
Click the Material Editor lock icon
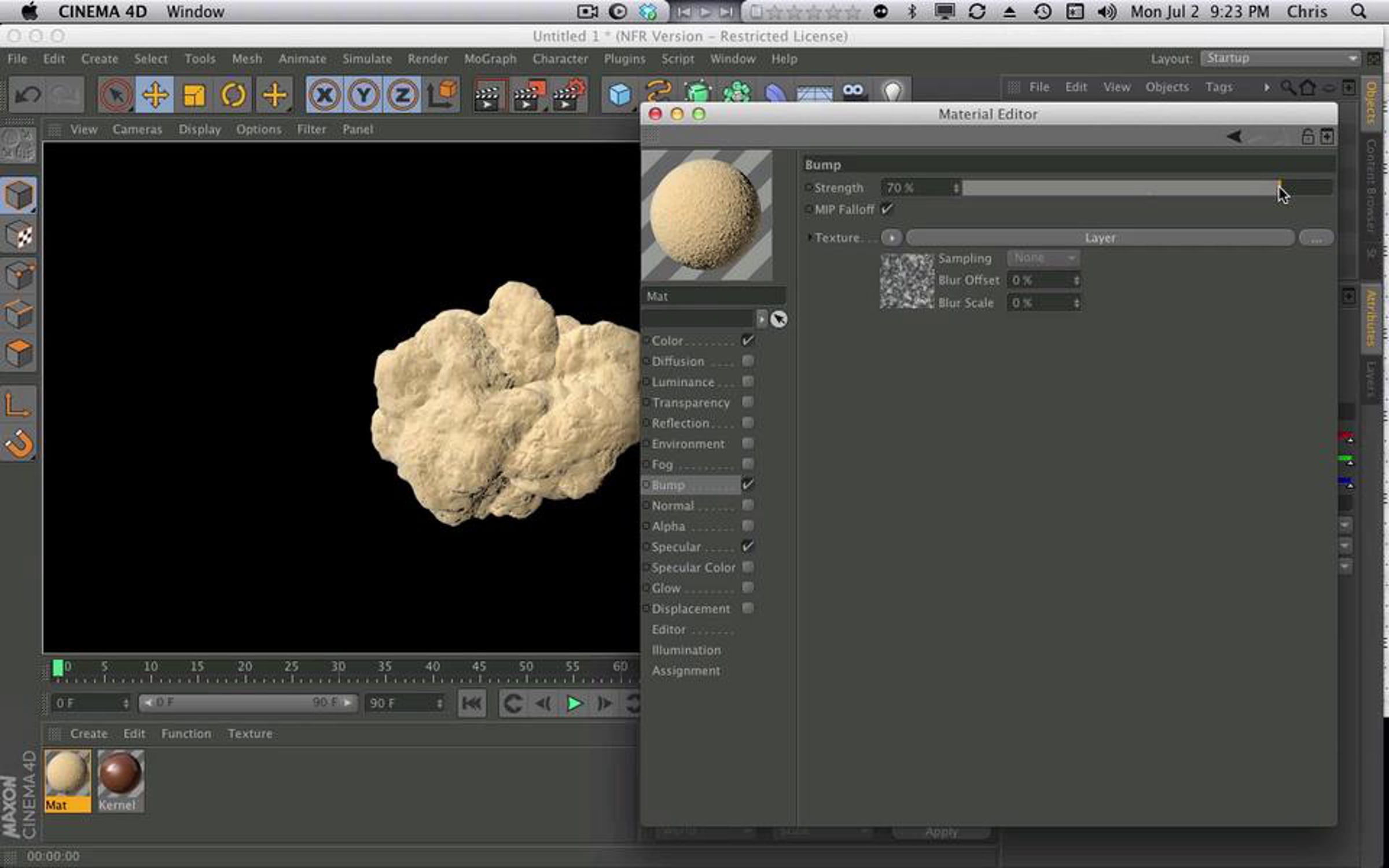point(1307,137)
